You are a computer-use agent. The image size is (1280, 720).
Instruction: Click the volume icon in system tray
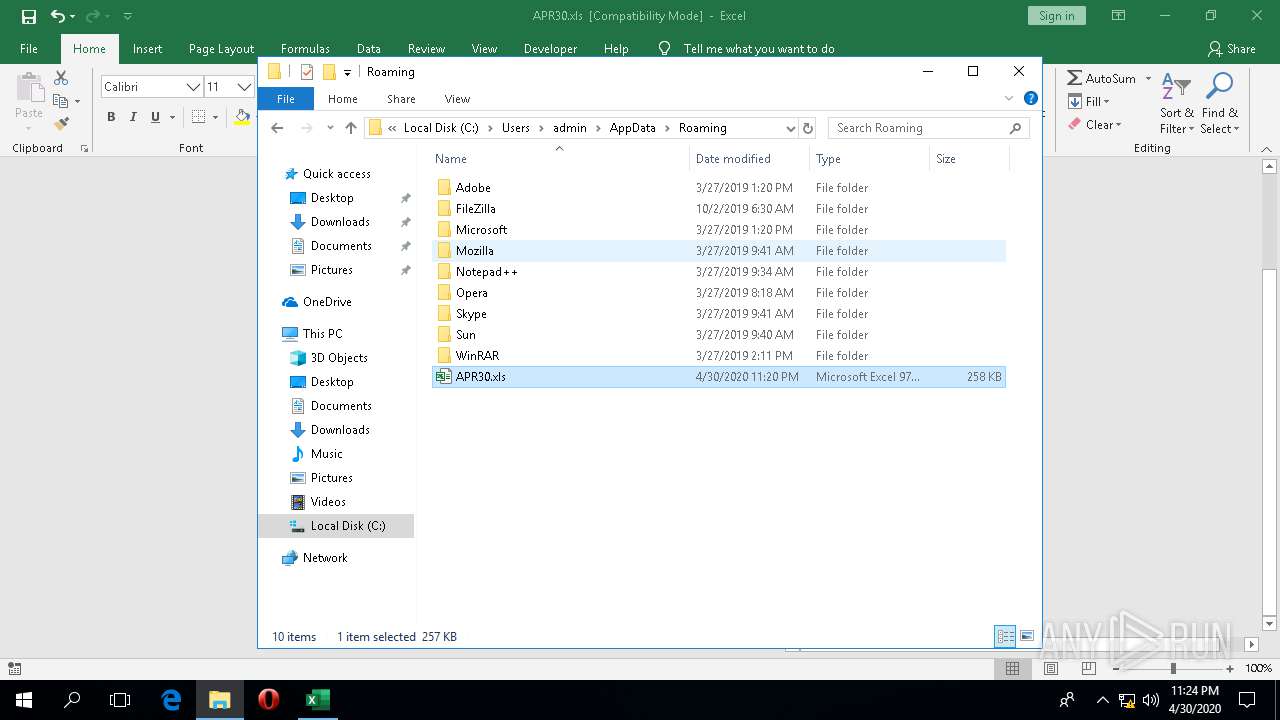[1150, 700]
